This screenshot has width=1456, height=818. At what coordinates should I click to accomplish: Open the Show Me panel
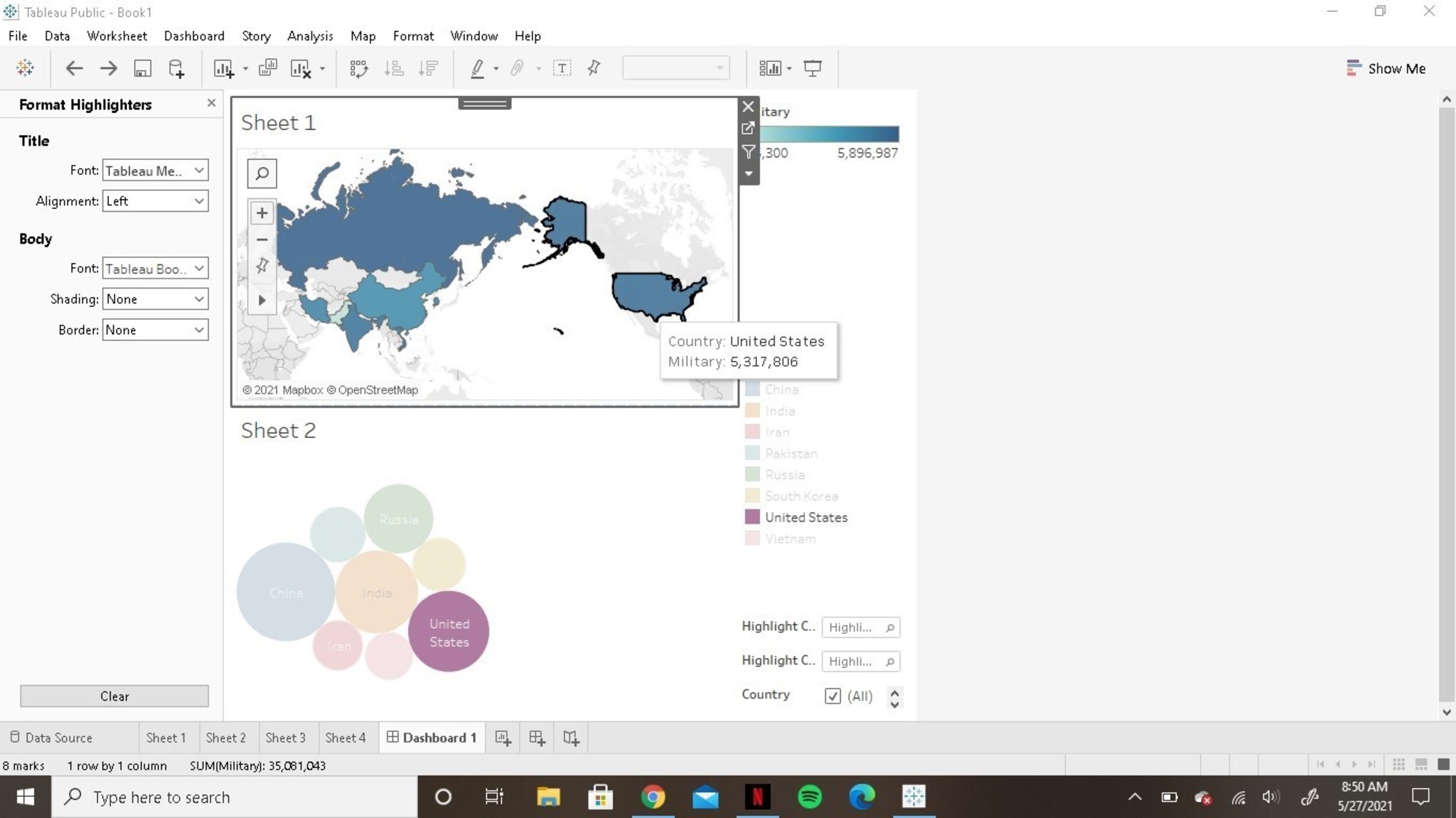point(1386,68)
